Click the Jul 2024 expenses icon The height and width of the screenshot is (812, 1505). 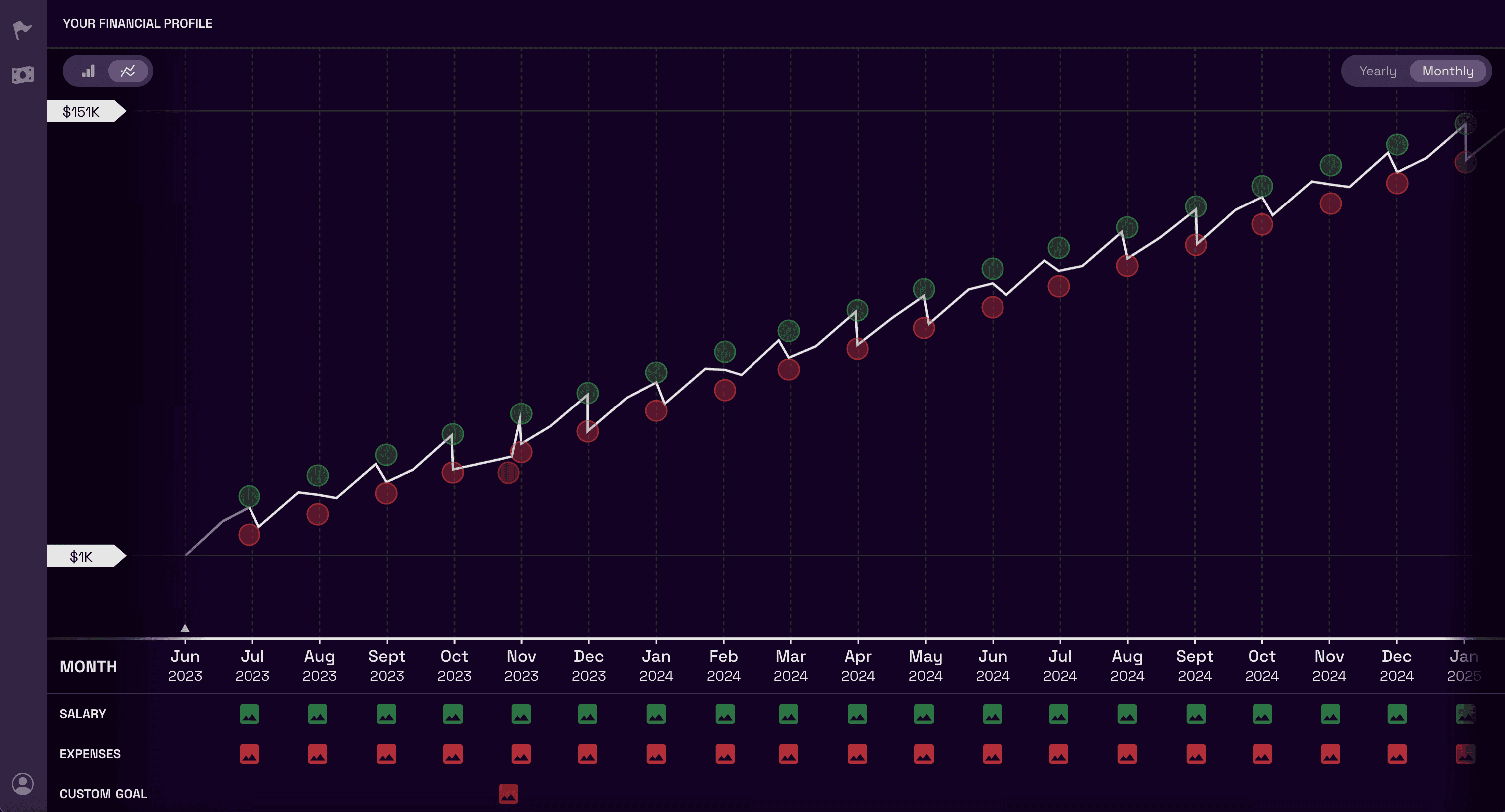click(x=1059, y=754)
